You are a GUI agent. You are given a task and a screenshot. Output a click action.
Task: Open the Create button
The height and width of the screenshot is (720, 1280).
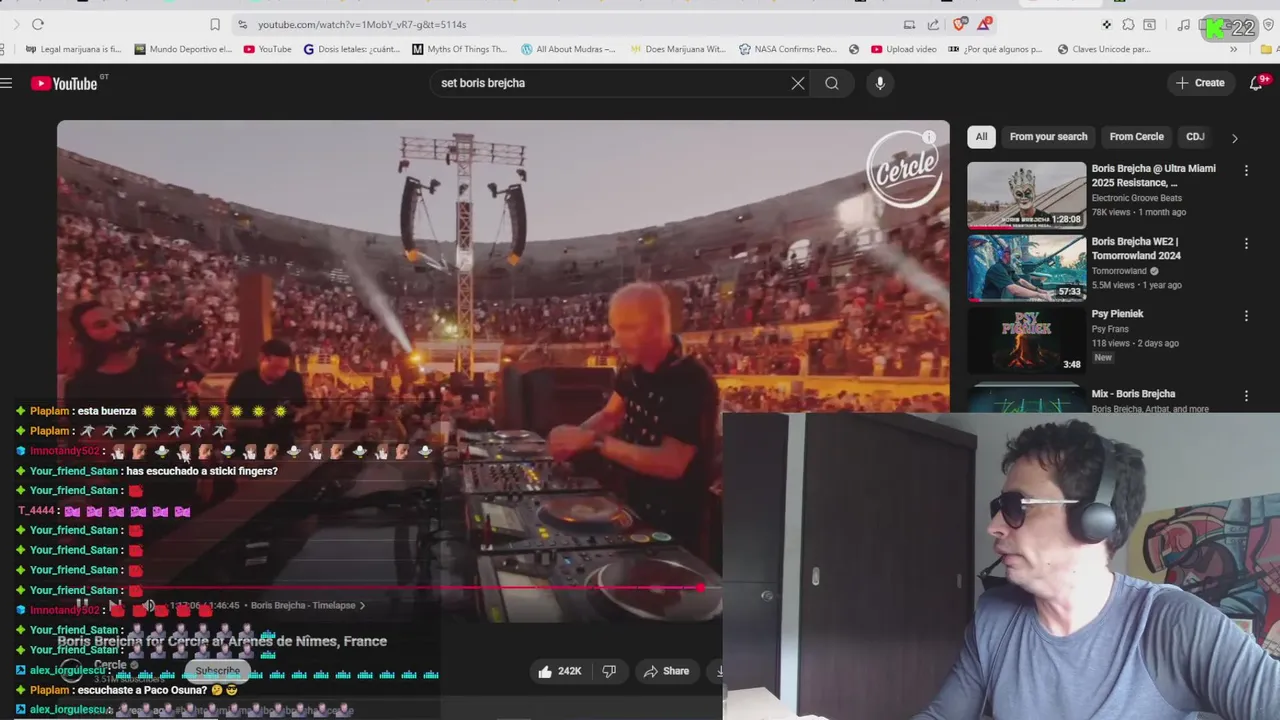pyautogui.click(x=1200, y=83)
